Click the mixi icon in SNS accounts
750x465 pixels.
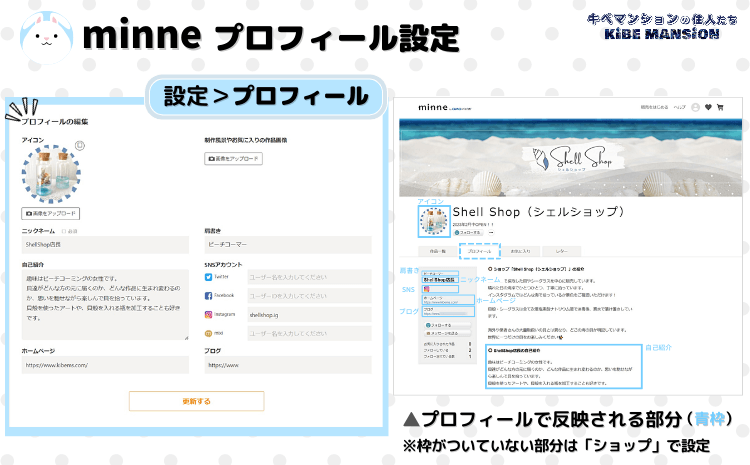coord(208,333)
